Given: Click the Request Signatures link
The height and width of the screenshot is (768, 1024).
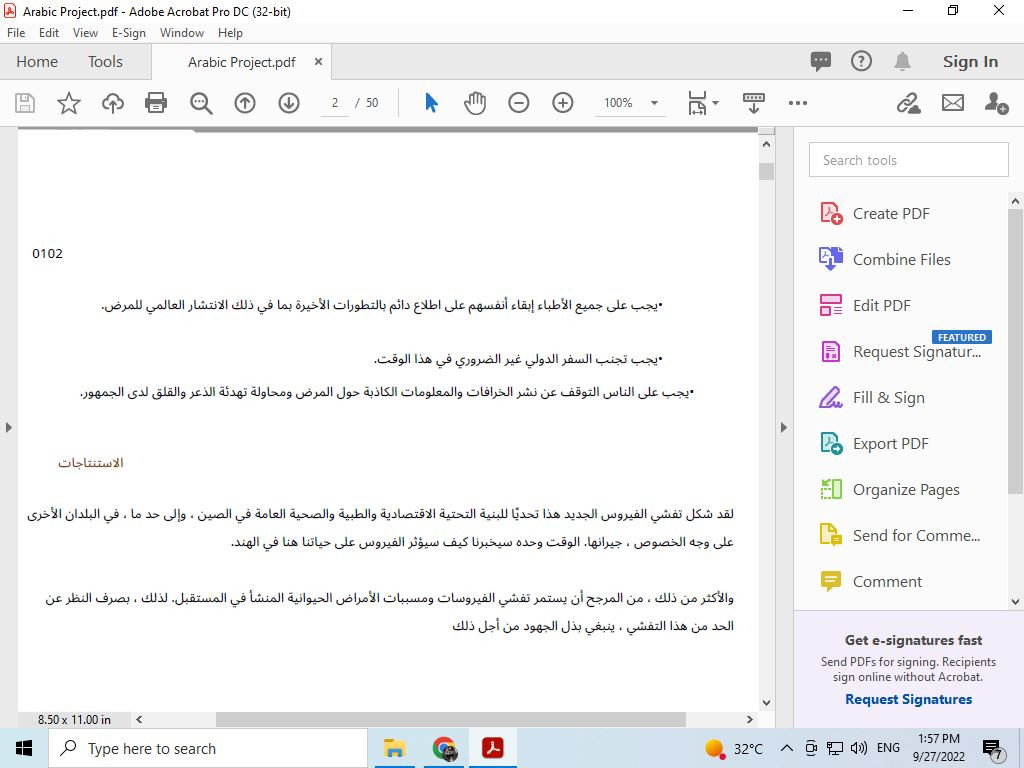Looking at the screenshot, I should pyautogui.click(x=908, y=699).
